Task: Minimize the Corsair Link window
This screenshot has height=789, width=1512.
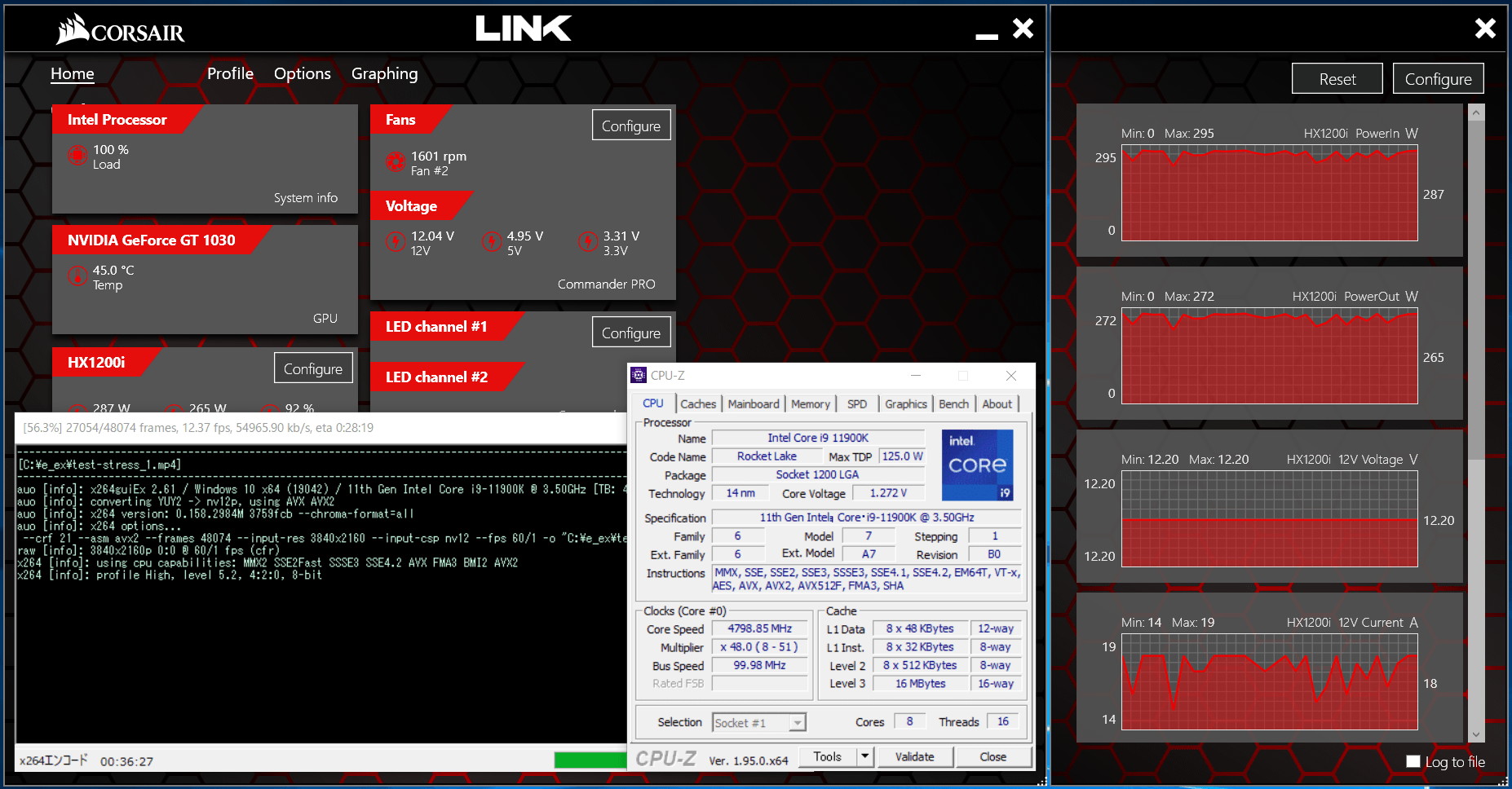Action: click(x=987, y=36)
